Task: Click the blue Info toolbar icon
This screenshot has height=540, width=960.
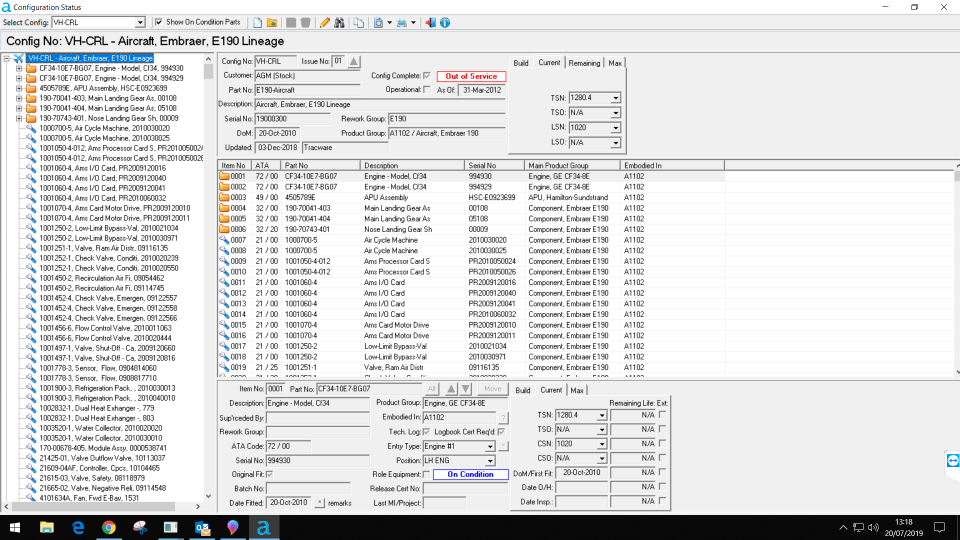Action: 445,23
